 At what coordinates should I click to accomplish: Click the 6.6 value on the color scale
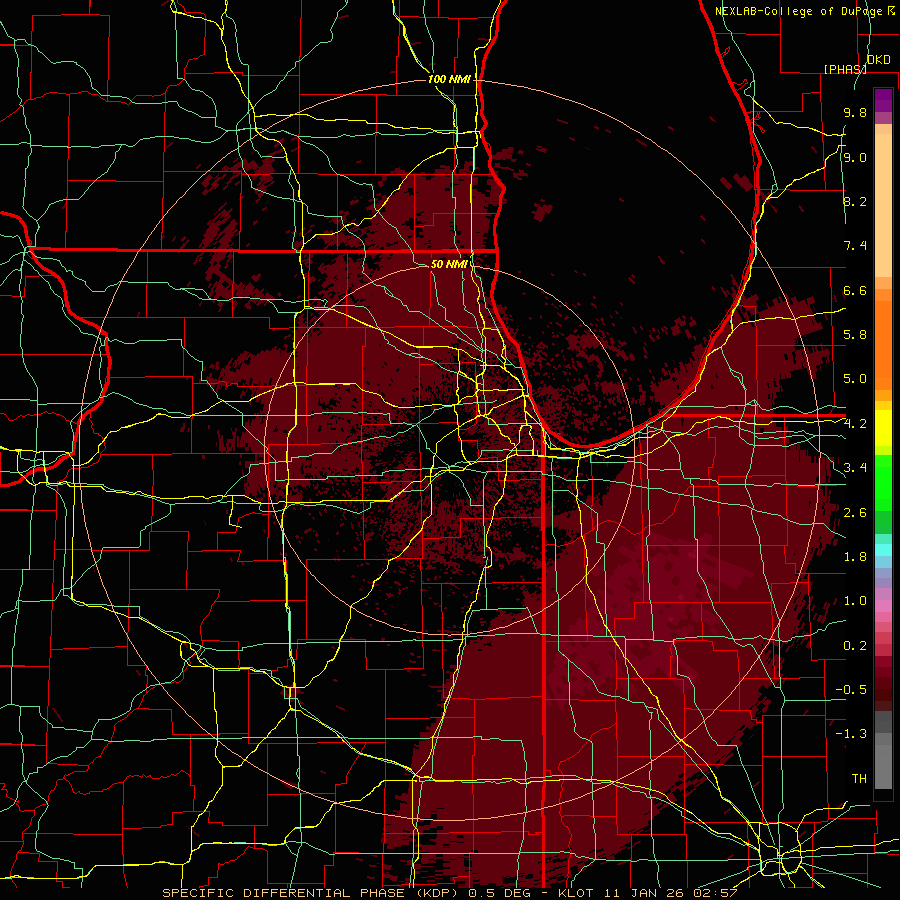point(855,290)
